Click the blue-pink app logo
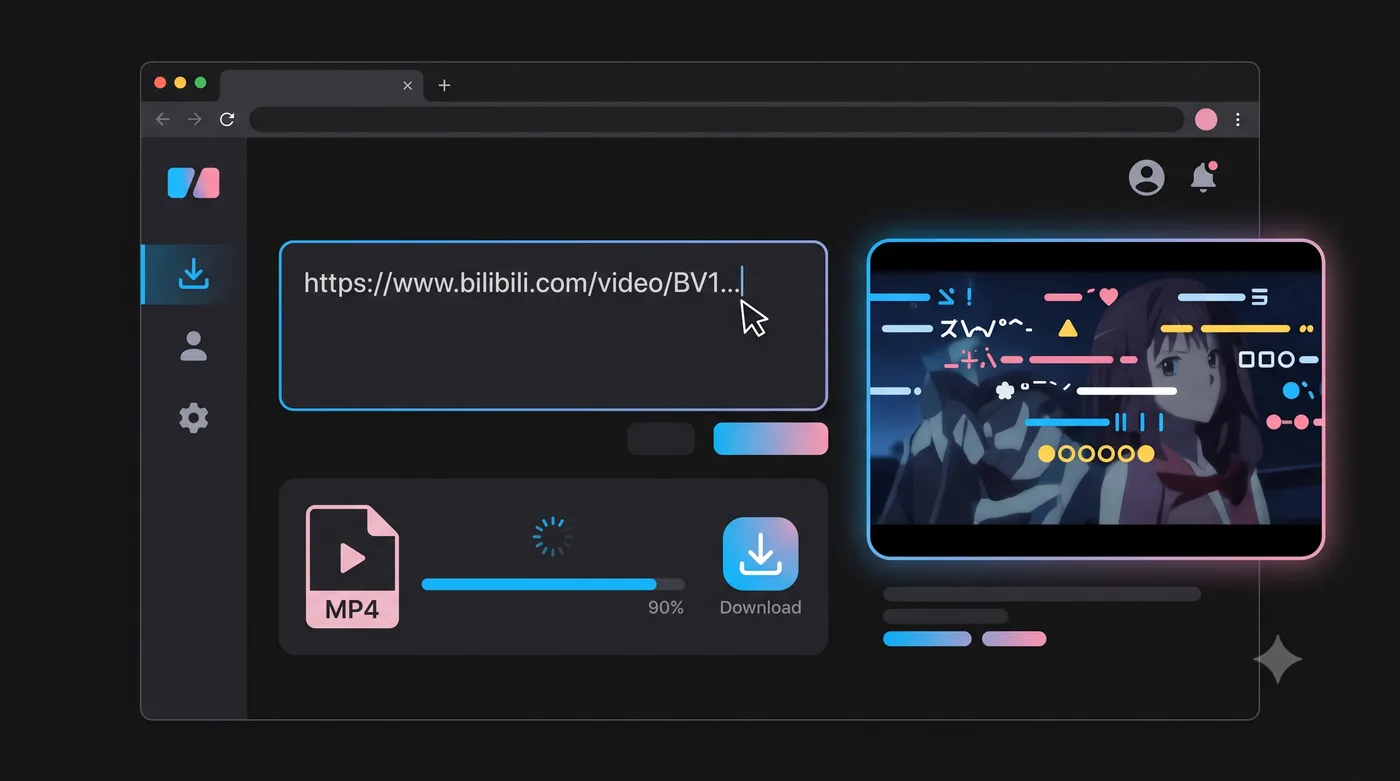Image resolution: width=1400 pixels, height=781 pixels. (x=193, y=183)
